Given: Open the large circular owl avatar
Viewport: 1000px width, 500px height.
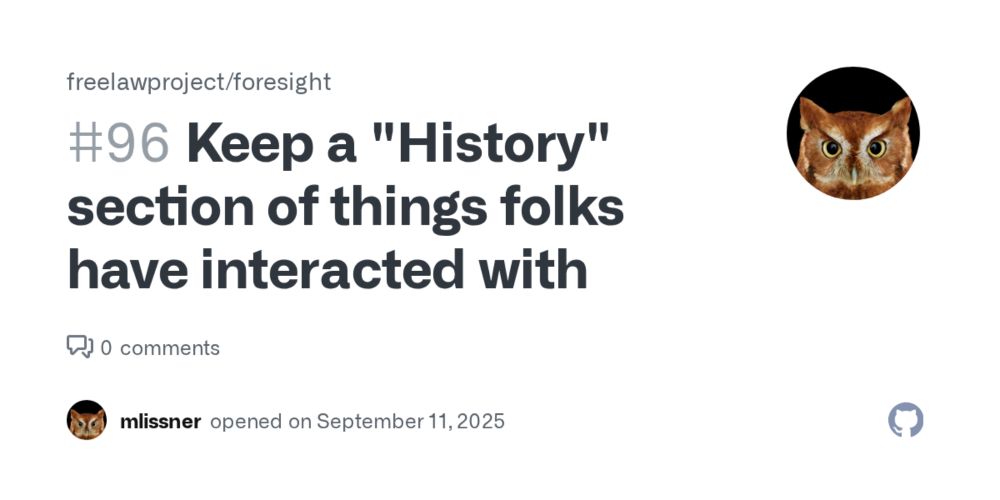Looking at the screenshot, I should pyautogui.click(x=853, y=133).
